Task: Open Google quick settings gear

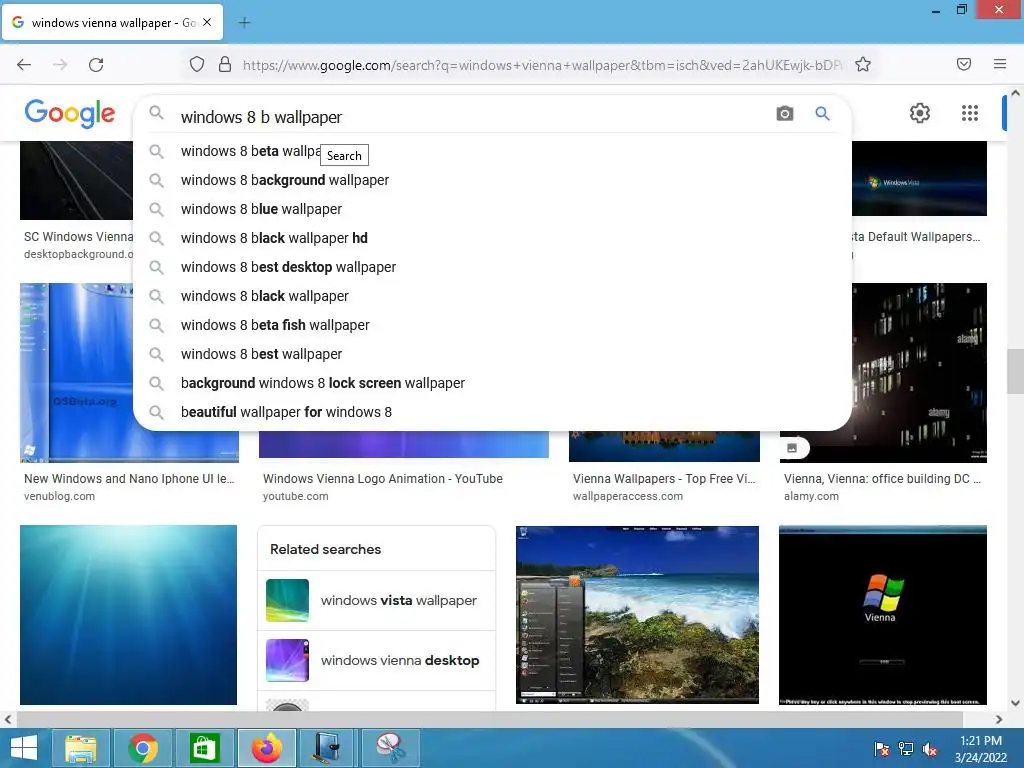Action: tap(920, 113)
